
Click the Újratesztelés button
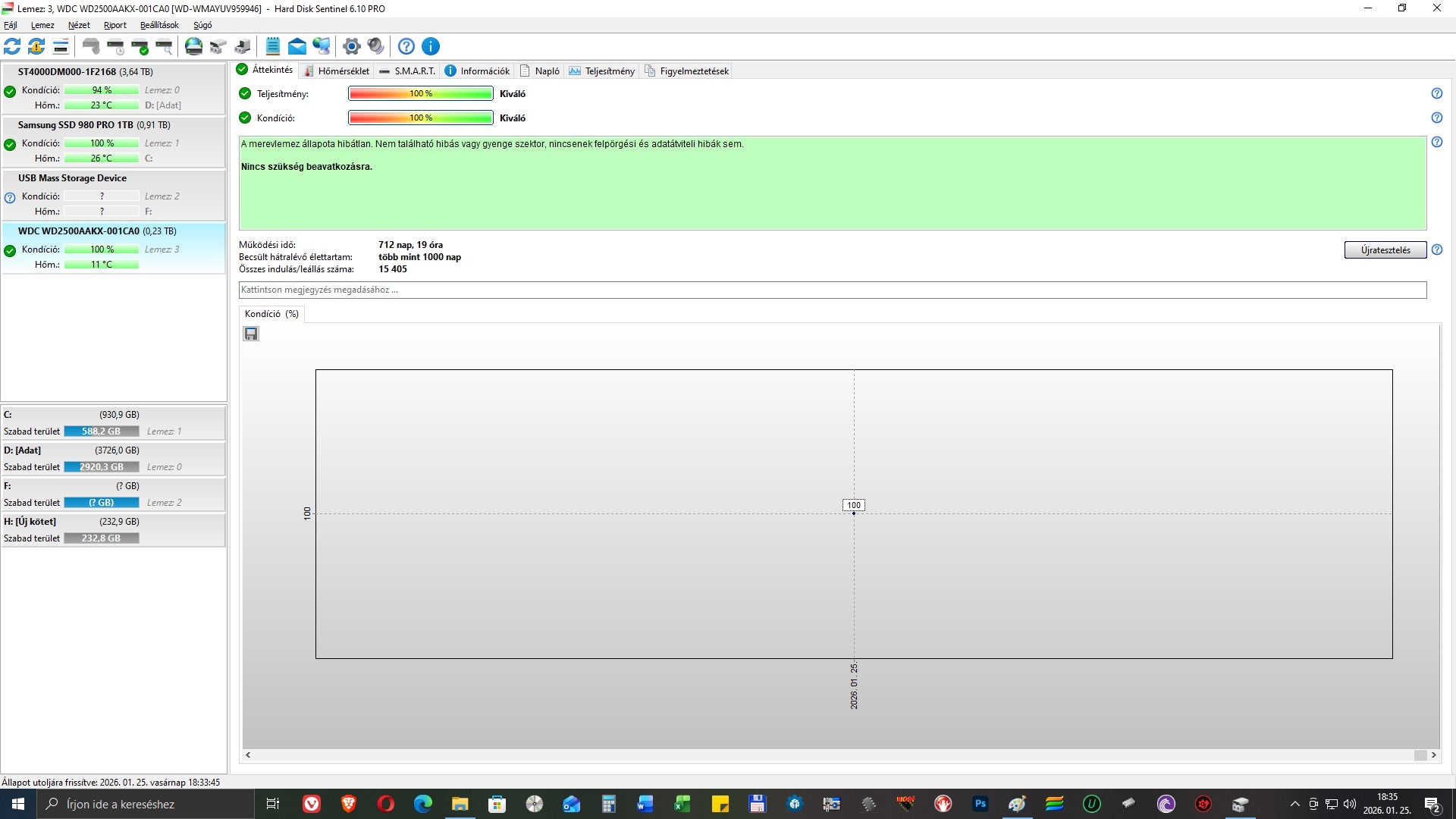[x=1385, y=250]
